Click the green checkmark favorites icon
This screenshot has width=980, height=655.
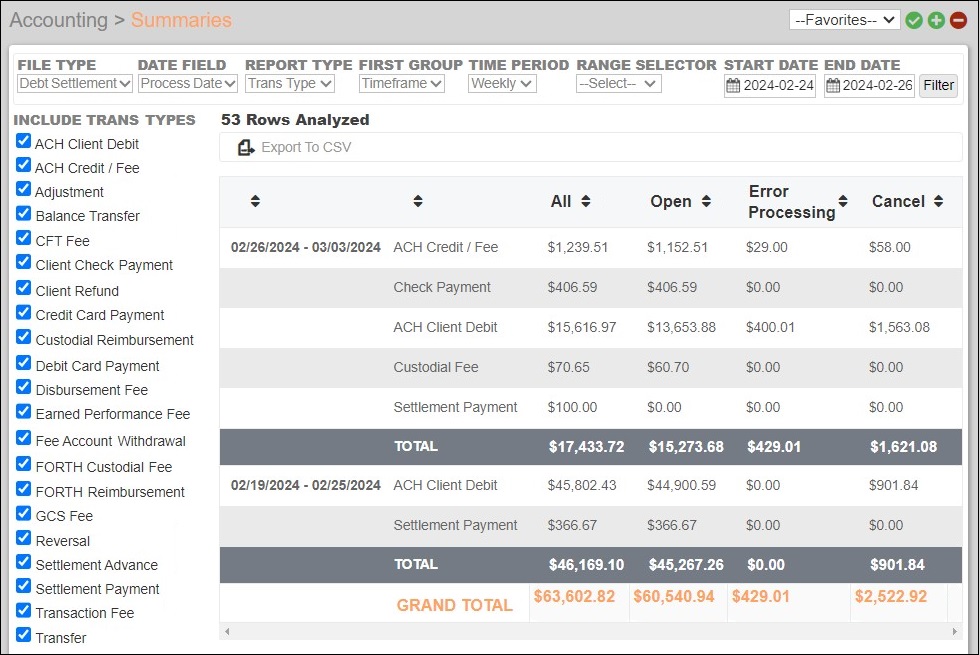pyautogui.click(x=914, y=19)
